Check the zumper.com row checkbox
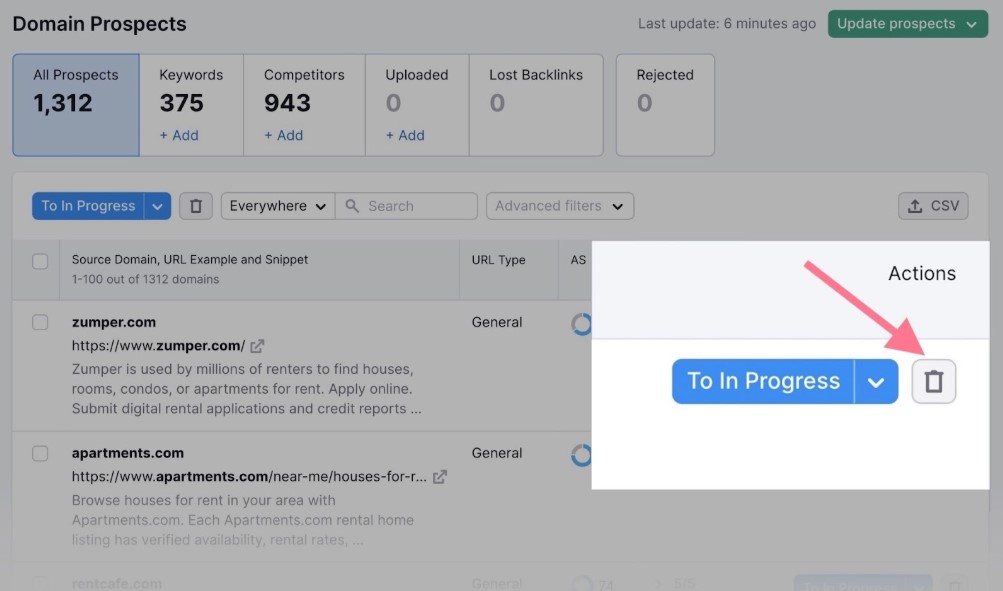Screen dimensions: 1003x591 click(40, 322)
